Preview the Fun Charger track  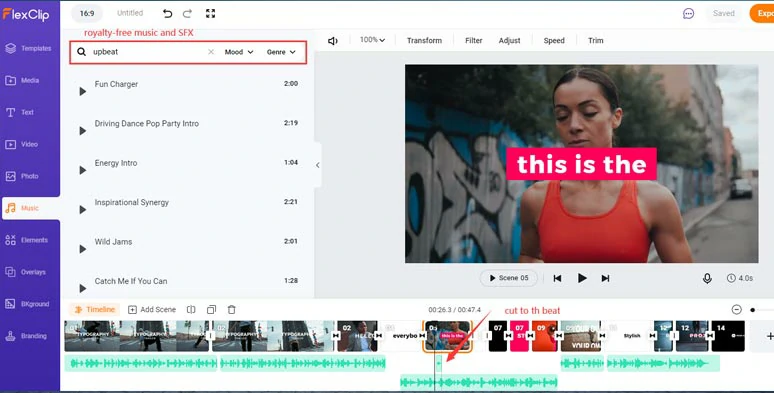82,91
